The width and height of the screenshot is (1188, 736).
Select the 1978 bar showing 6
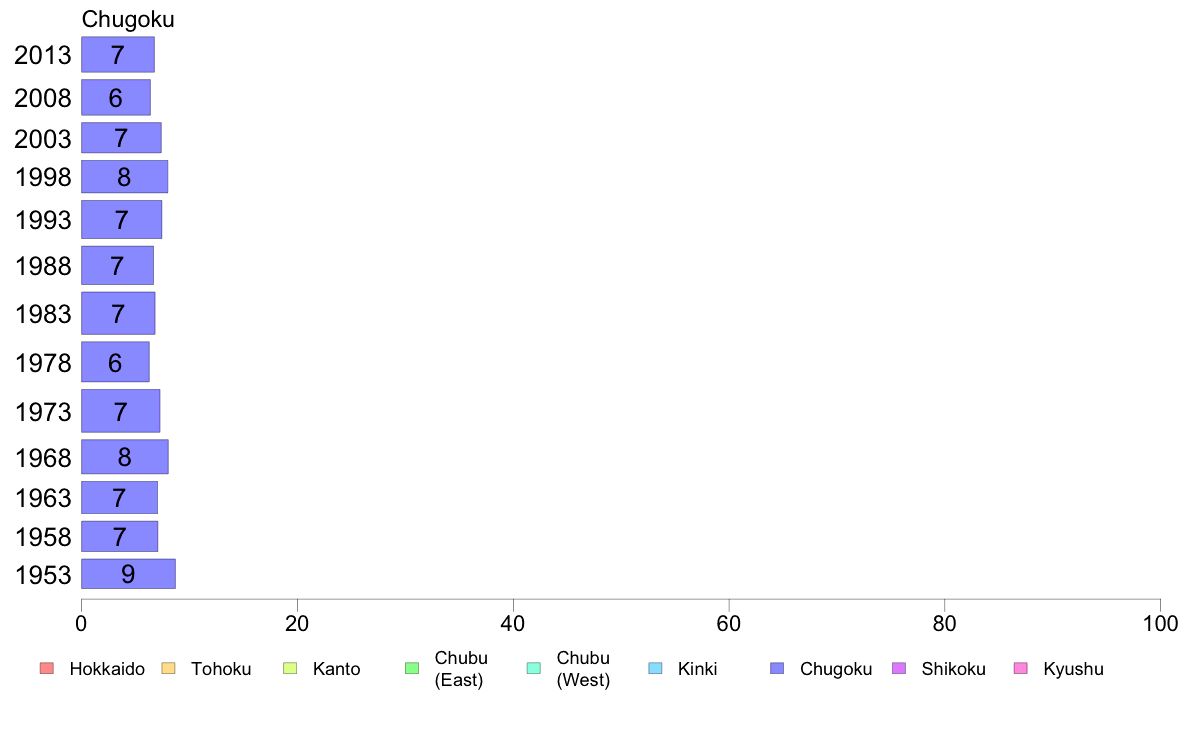(x=115, y=362)
